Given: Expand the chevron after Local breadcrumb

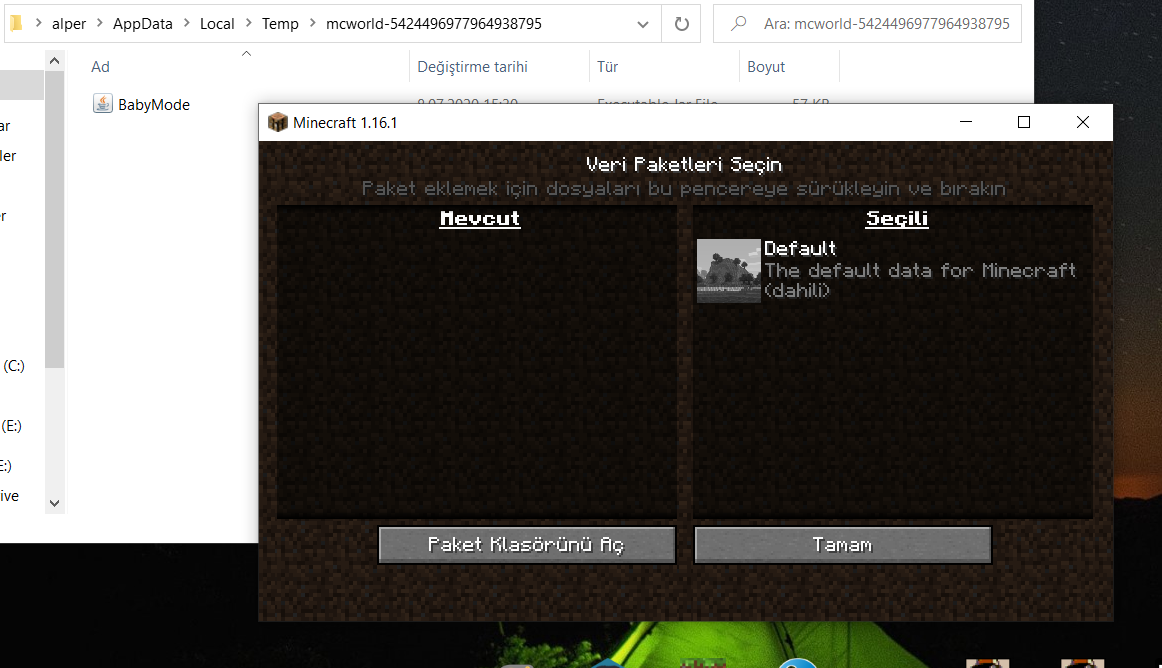Looking at the screenshot, I should coord(248,23).
